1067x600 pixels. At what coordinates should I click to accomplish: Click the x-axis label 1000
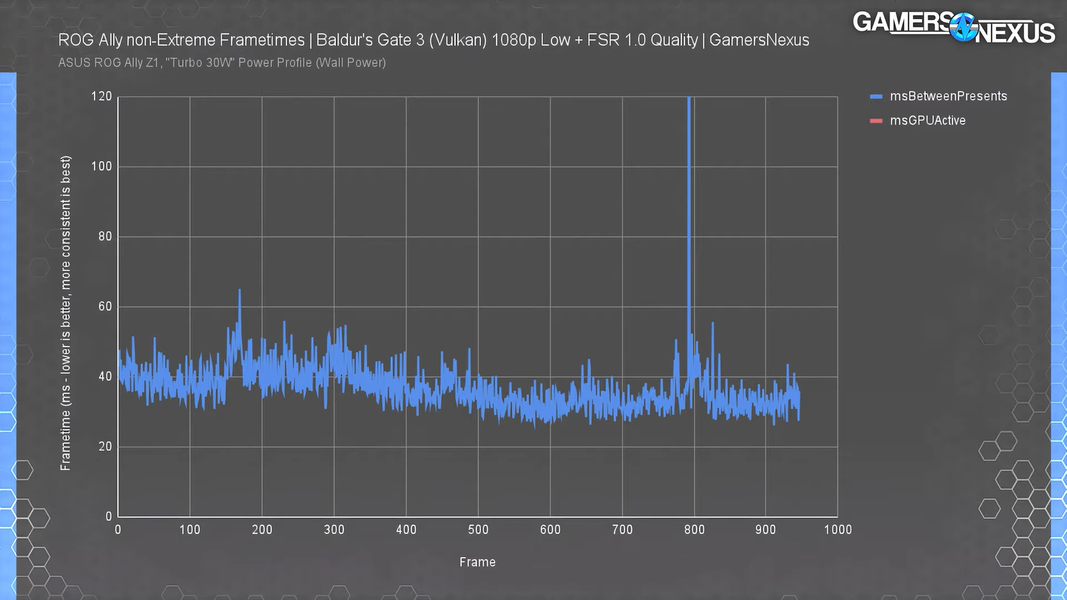[x=838, y=530]
